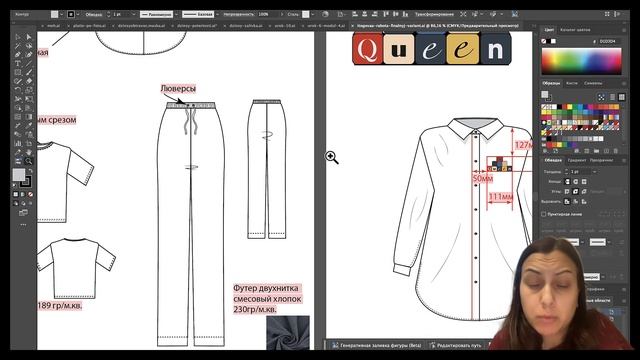Open the Цвет panel tab
The width and height of the screenshot is (640, 360).
pyautogui.click(x=549, y=30)
